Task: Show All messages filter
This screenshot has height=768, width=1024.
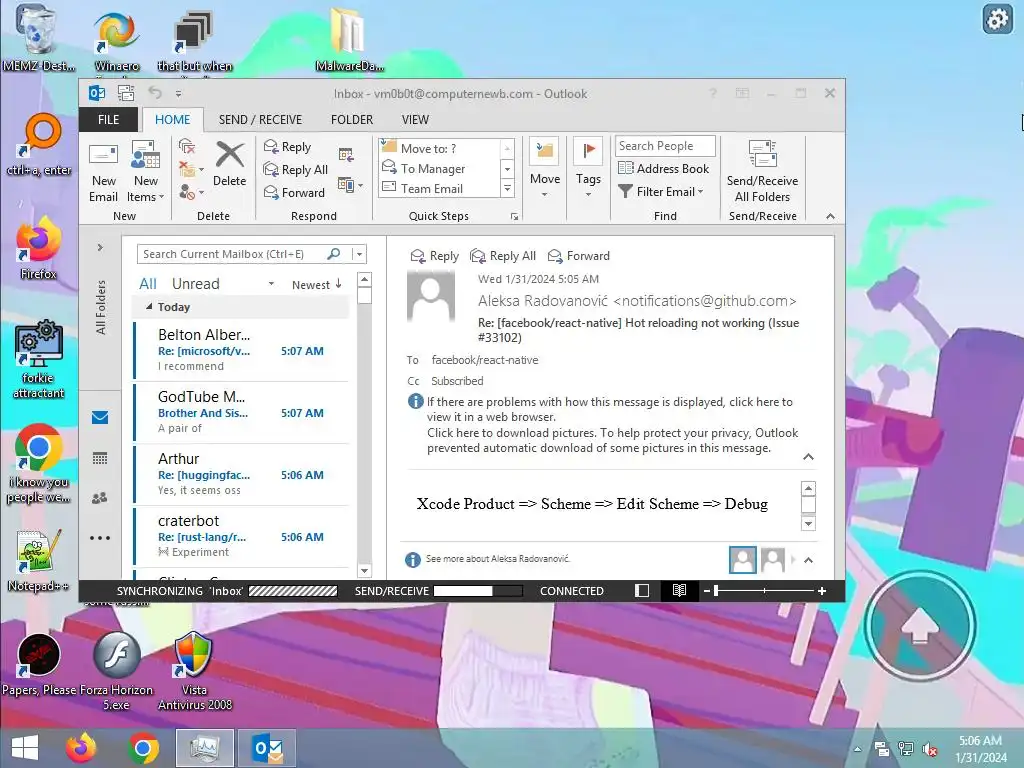Action: click(148, 284)
